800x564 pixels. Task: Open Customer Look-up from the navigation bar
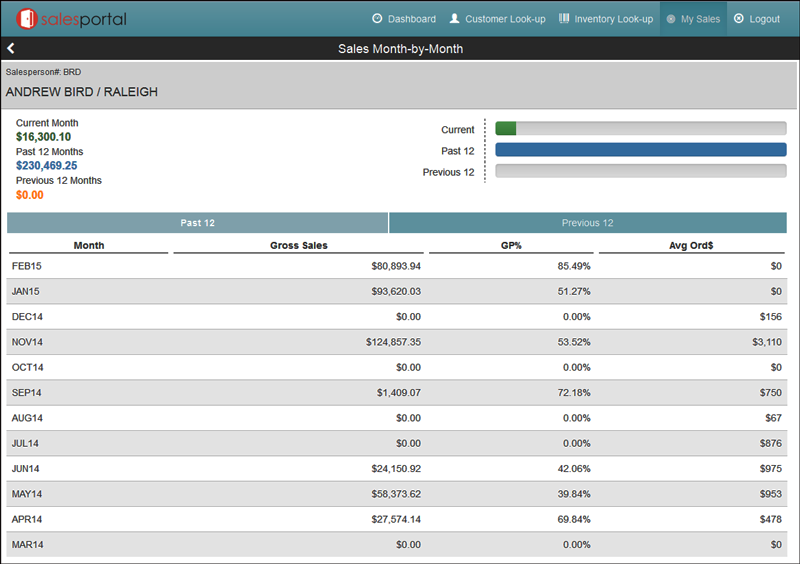click(x=505, y=19)
